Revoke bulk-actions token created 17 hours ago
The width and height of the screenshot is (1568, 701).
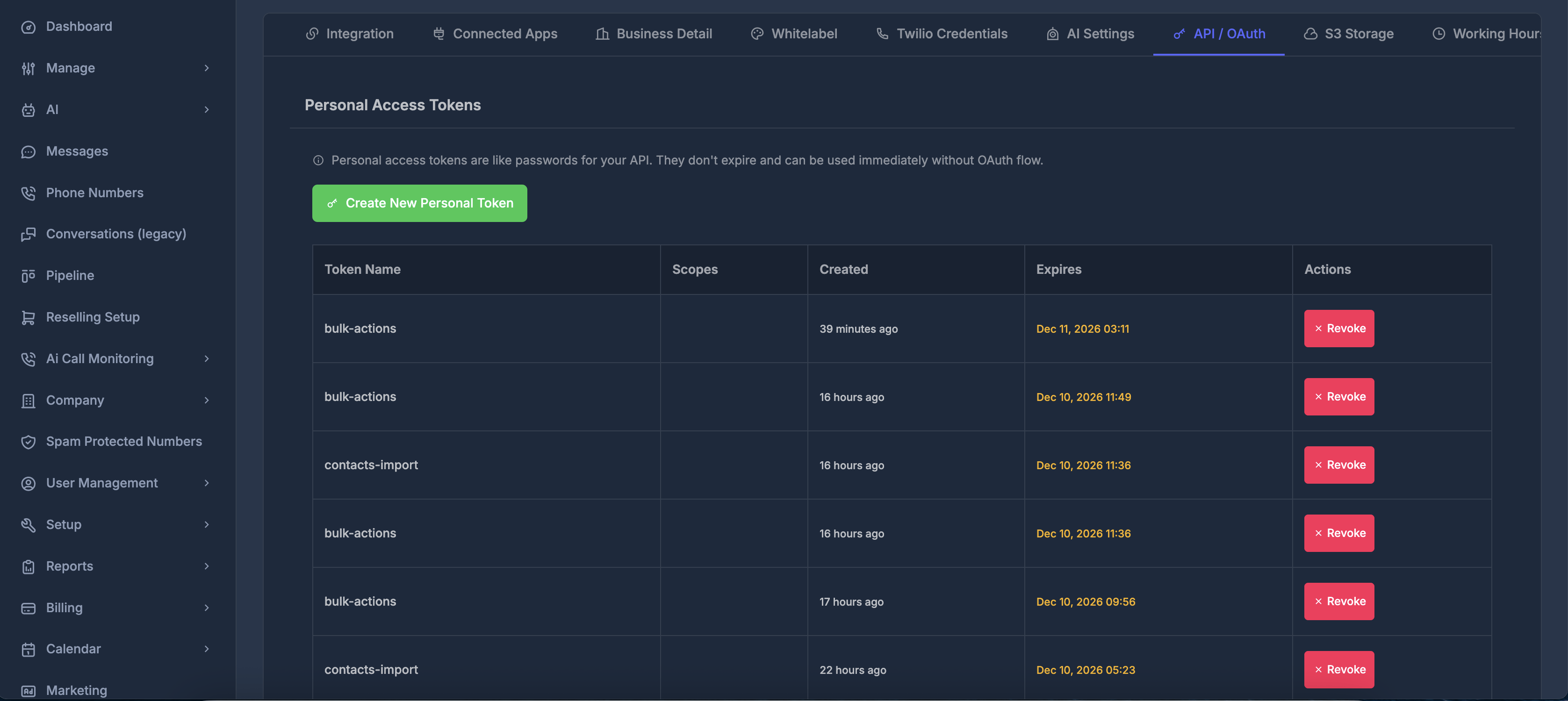click(1339, 601)
